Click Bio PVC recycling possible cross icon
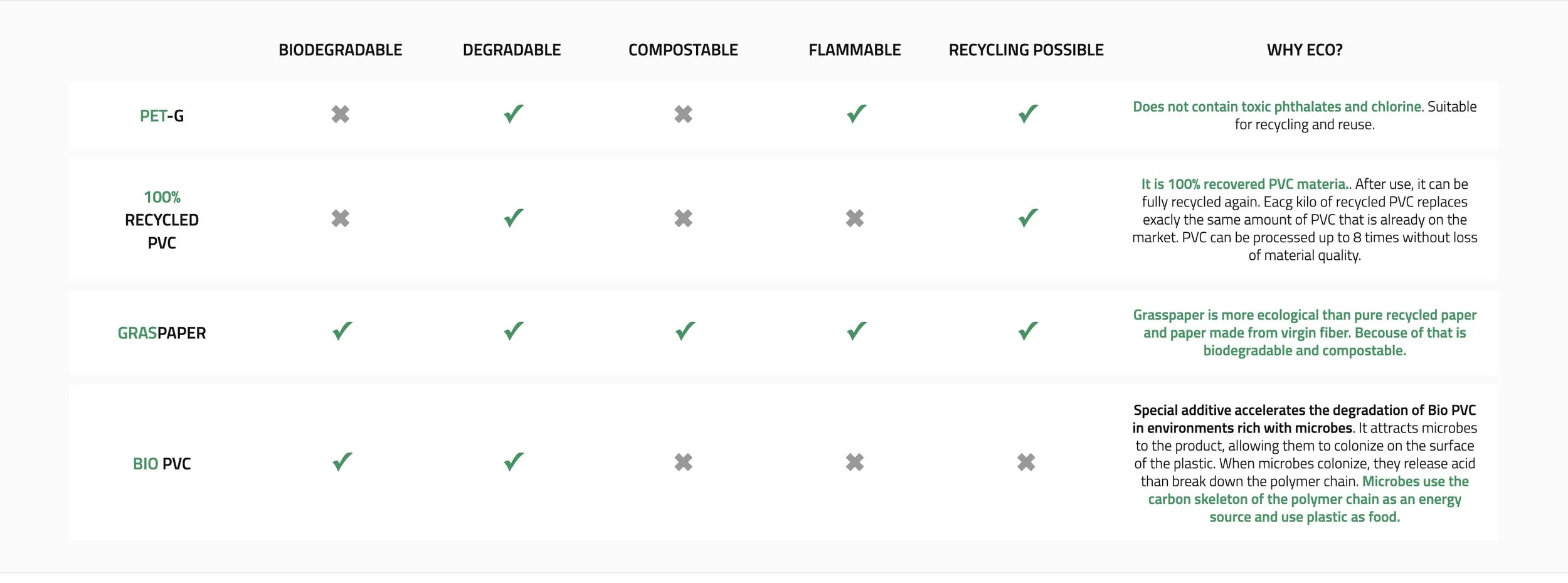Viewport: 1568px width, 583px height. point(1026,463)
